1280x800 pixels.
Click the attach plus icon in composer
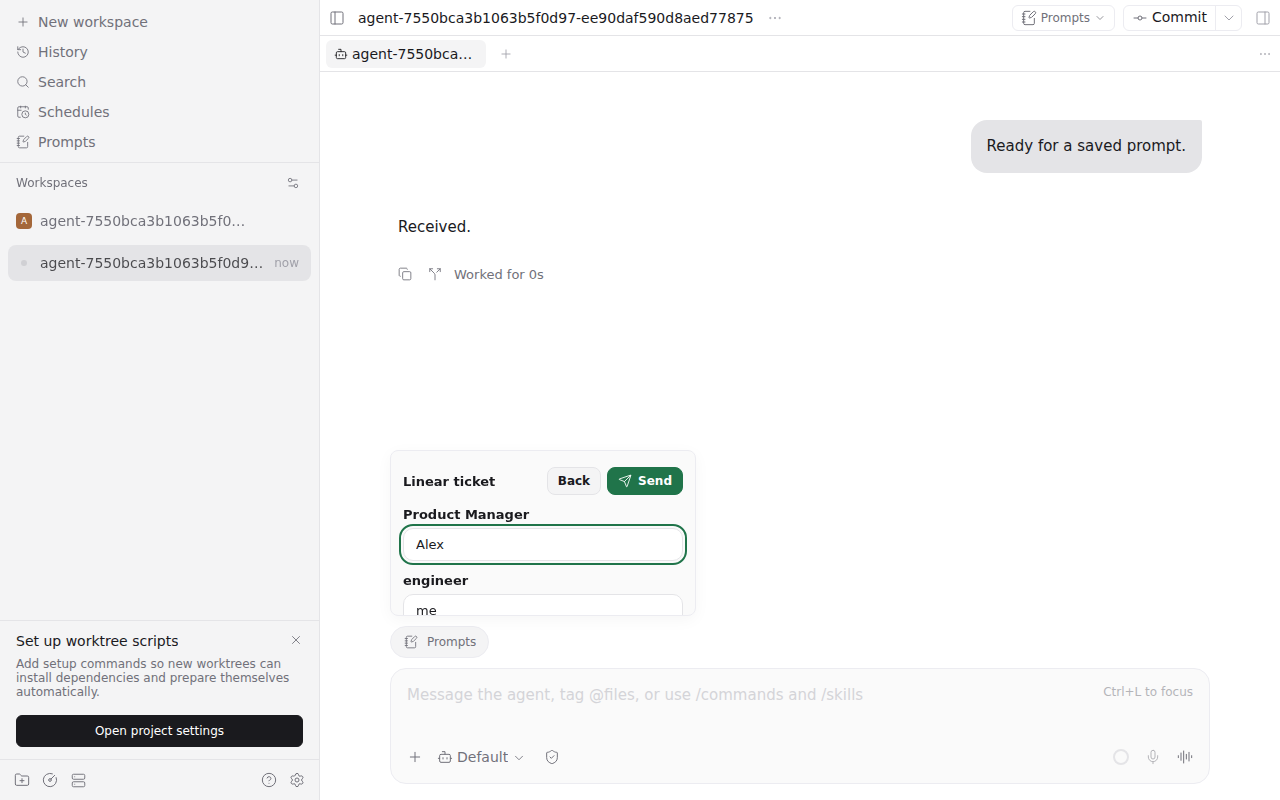(415, 757)
